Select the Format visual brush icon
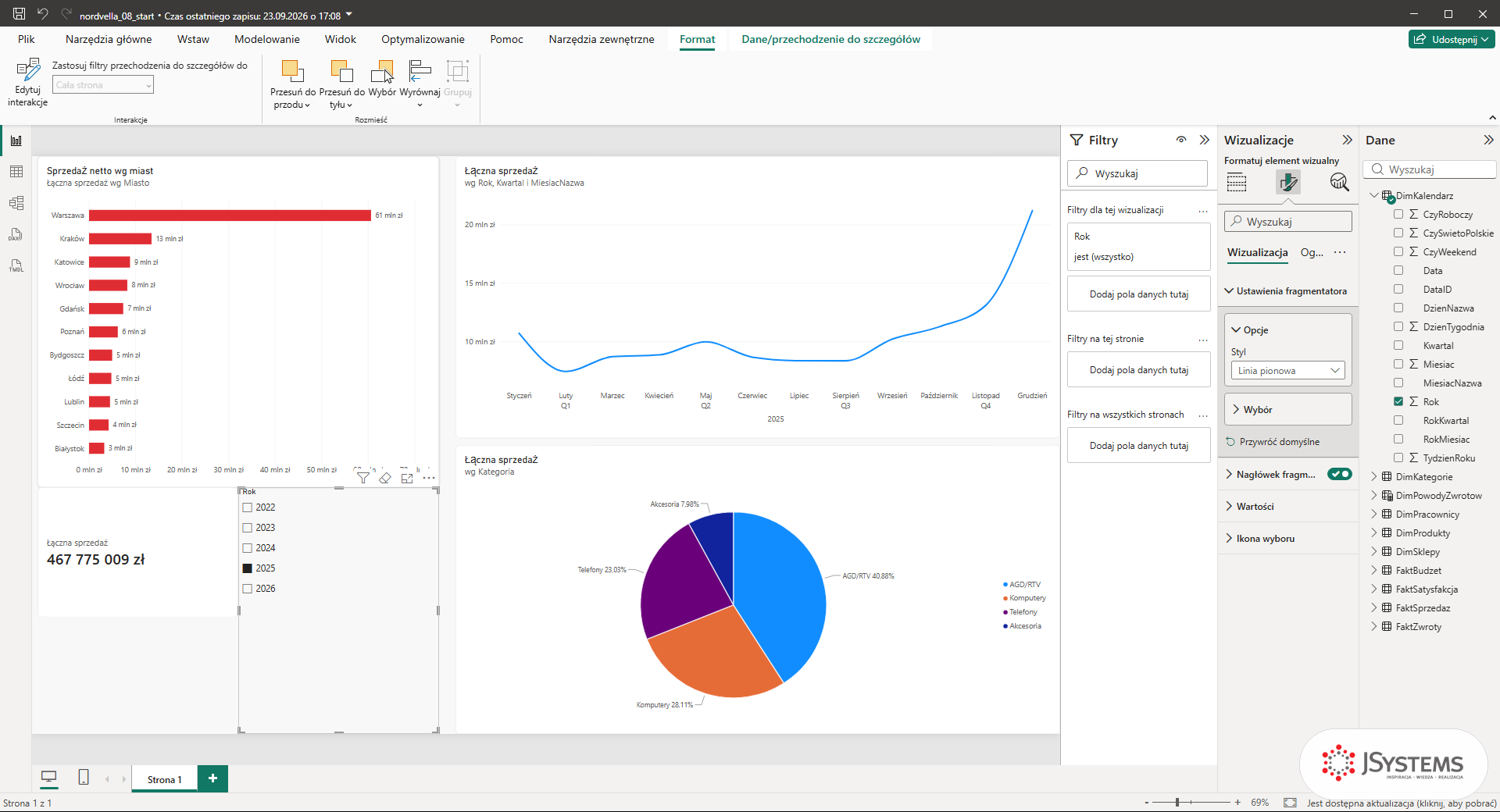 [x=1287, y=183]
